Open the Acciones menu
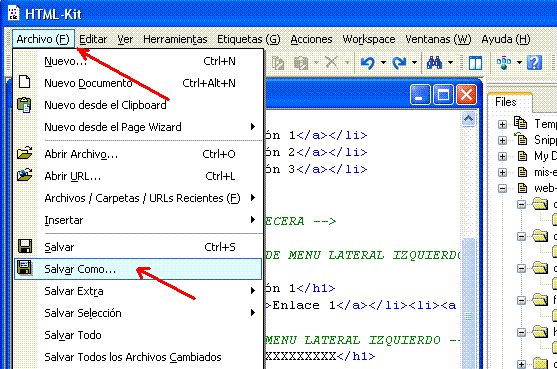Viewport: 557px width, 369px height. click(311, 39)
